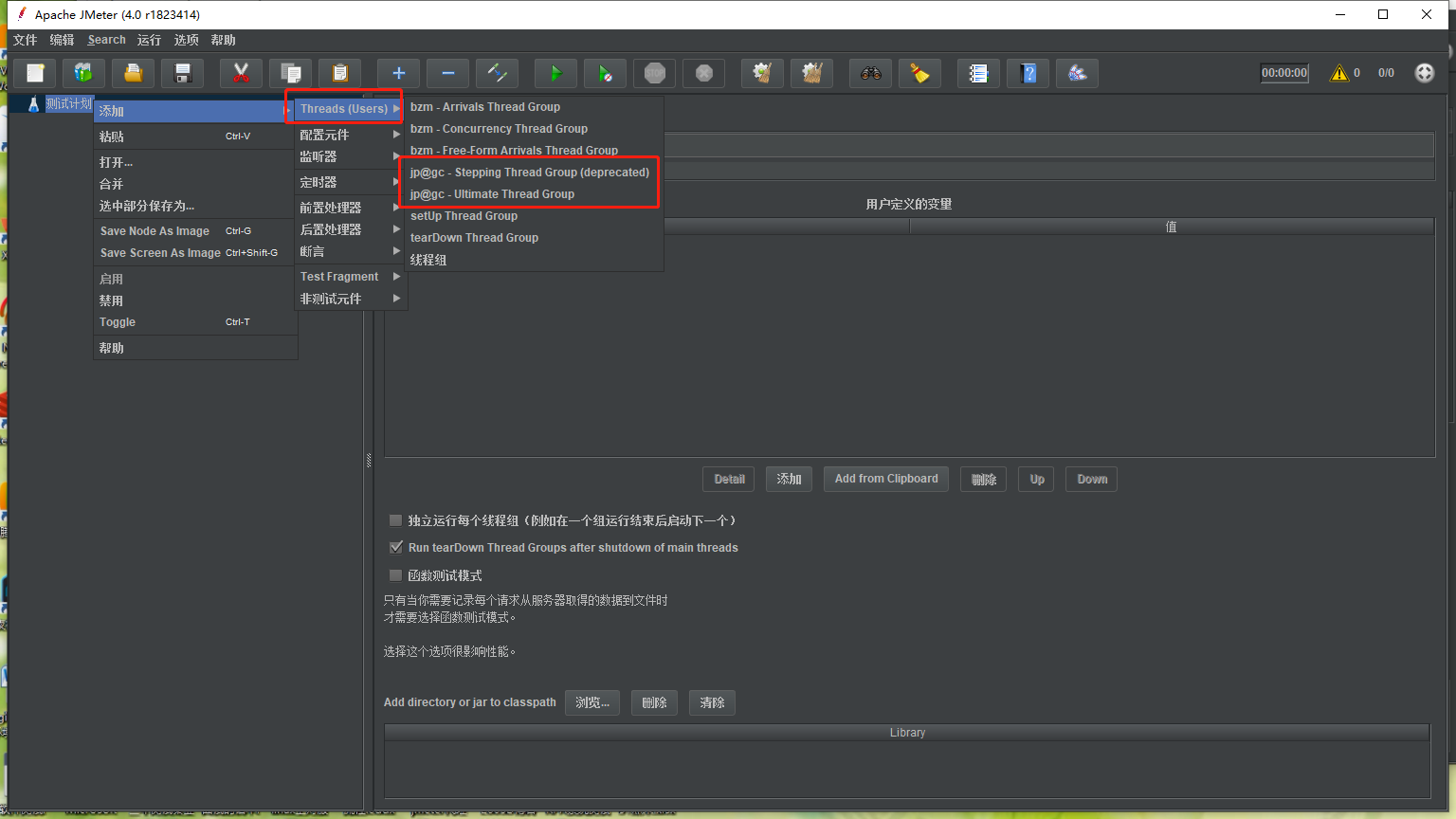Choose tearDown Thread Group entry
Screen dimensions: 1456x819
coord(535,238)
